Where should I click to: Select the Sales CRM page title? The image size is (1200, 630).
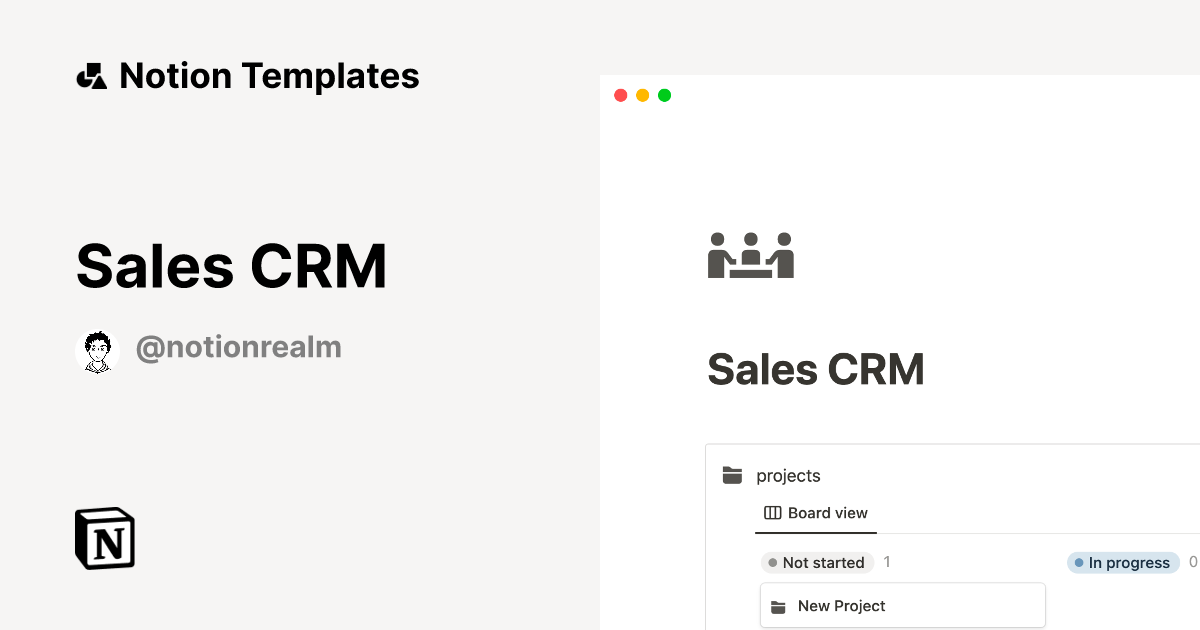tap(815, 370)
